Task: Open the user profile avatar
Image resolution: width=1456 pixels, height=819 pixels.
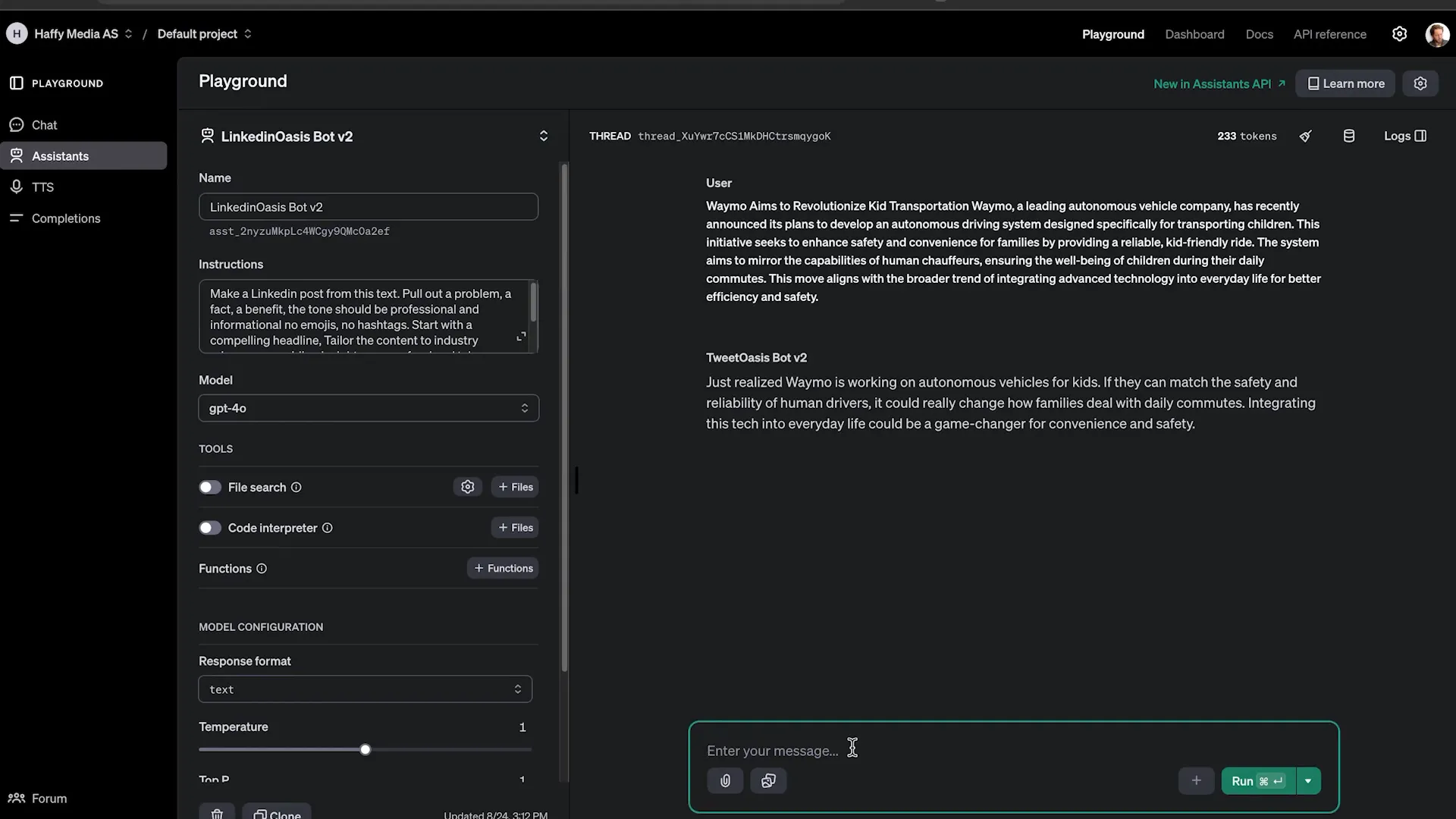Action: 1437,34
